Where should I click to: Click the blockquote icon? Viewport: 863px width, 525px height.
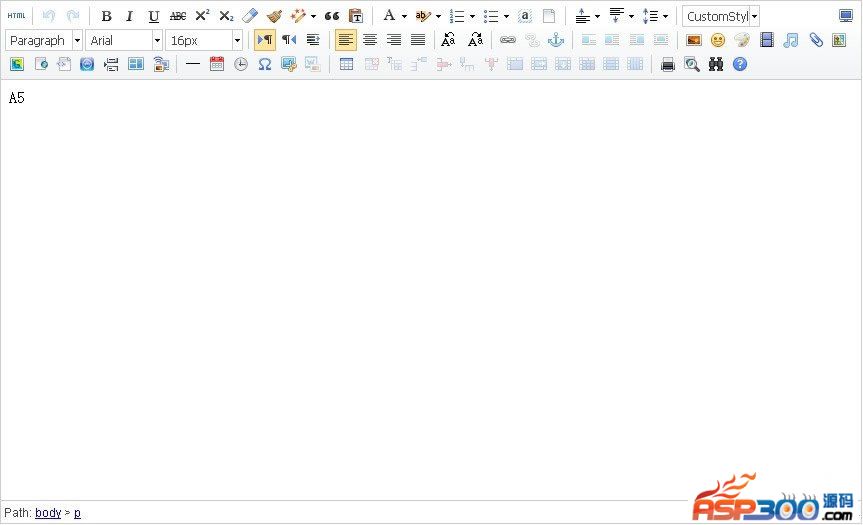coord(332,16)
